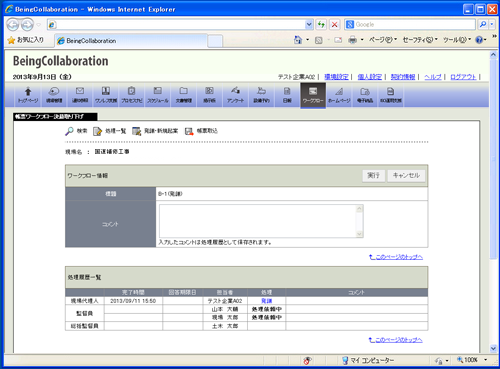
Task: Select the highlighted ワークフロー navigation icon
Action: pos(313,95)
